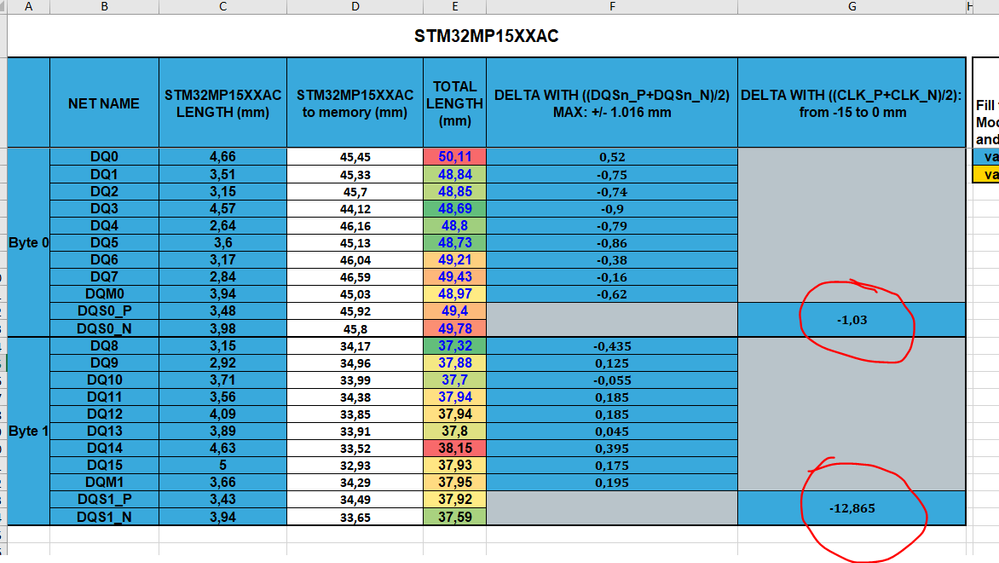This screenshot has height=563, width=999.
Task: Select the DQS1_N to-memory 33,65 cell
Action: tap(355, 517)
